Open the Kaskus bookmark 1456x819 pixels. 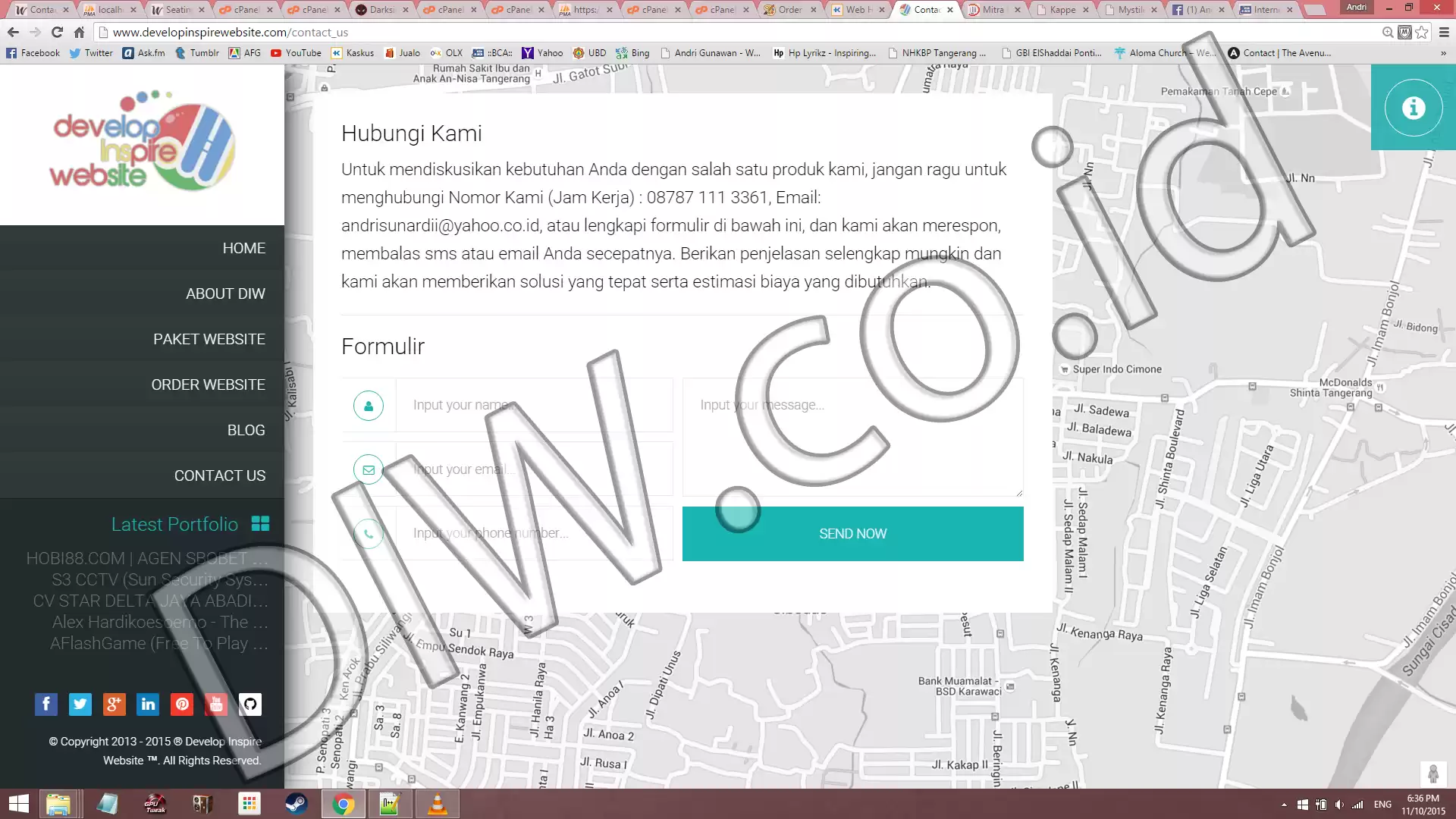(353, 53)
